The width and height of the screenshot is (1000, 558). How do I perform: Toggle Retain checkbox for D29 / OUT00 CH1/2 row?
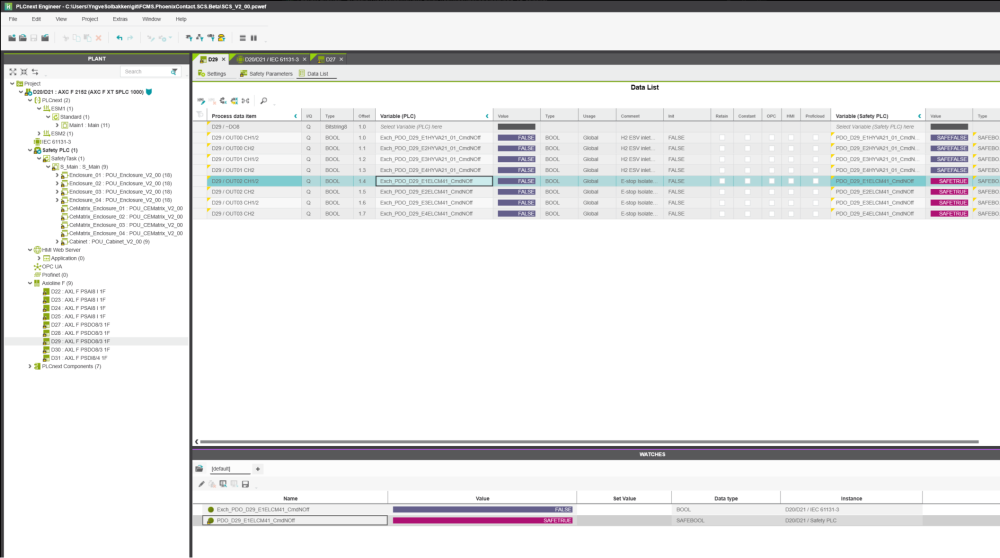coord(721,137)
